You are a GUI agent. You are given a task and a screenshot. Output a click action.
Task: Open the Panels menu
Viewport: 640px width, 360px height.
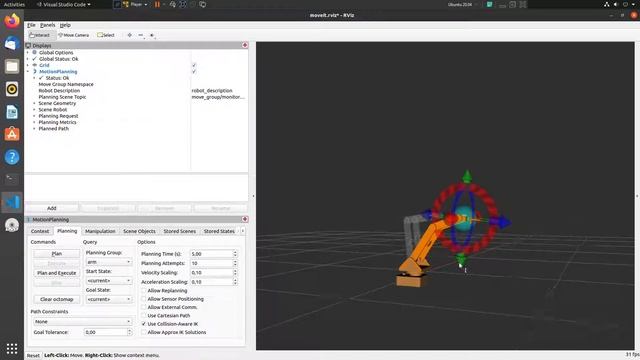48,25
